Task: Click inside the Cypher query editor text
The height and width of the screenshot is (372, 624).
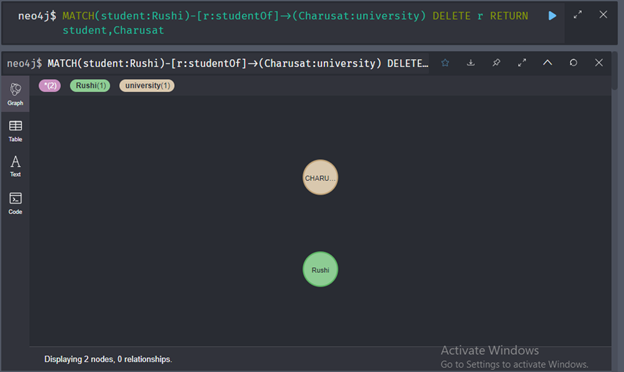Action: click(x=294, y=23)
